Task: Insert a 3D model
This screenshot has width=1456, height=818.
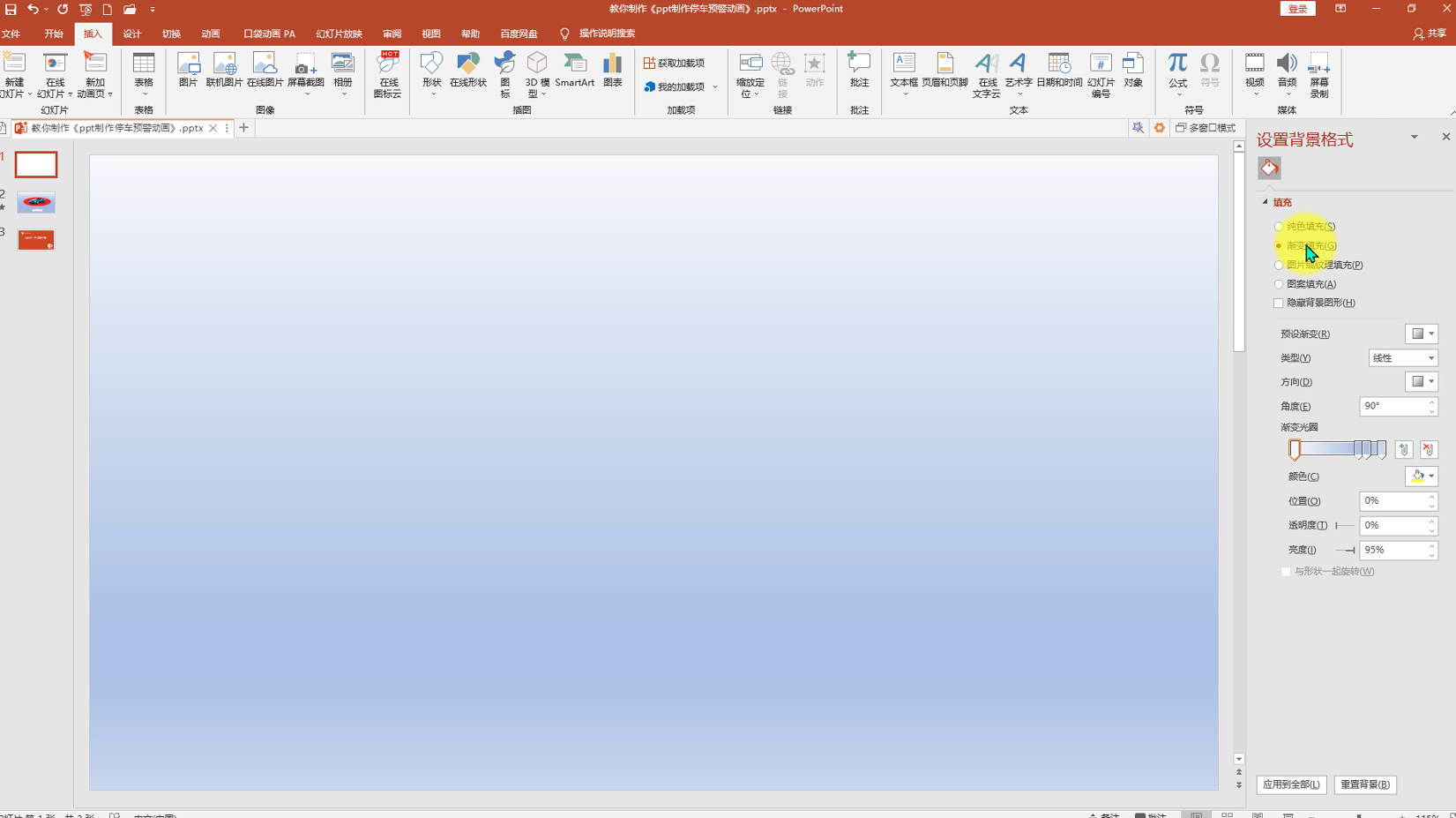Action: pos(537,74)
